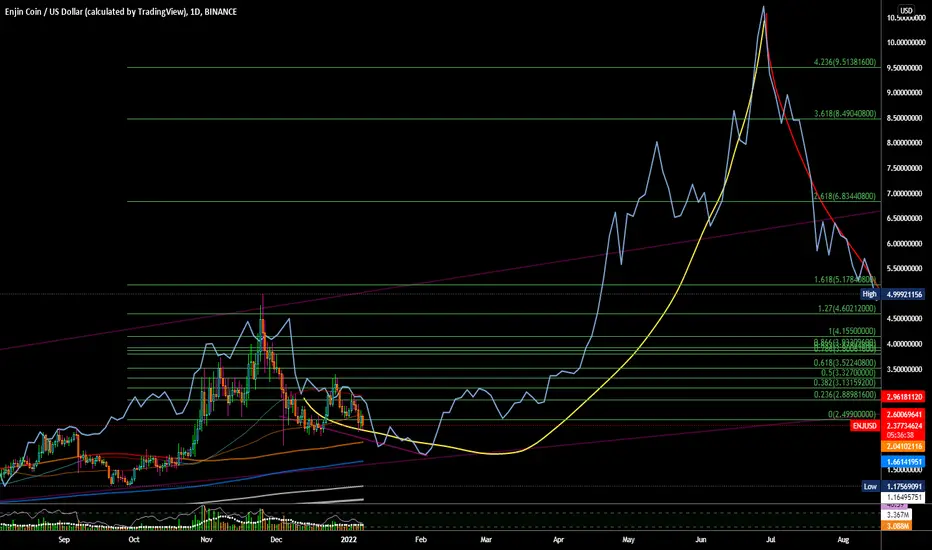The image size is (932, 550).
Task: Select the 1(4.15500000) Fibonacci label
Action: click(852, 331)
